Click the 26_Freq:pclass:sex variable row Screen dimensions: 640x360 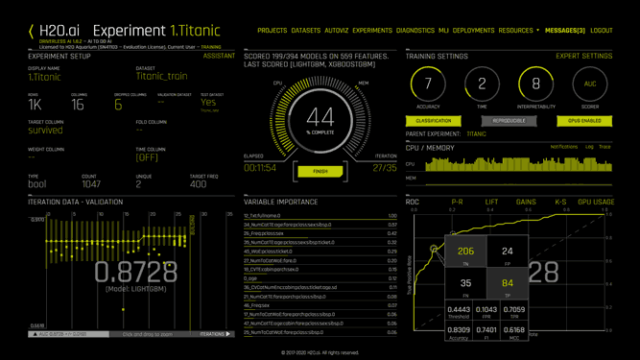[320, 234]
